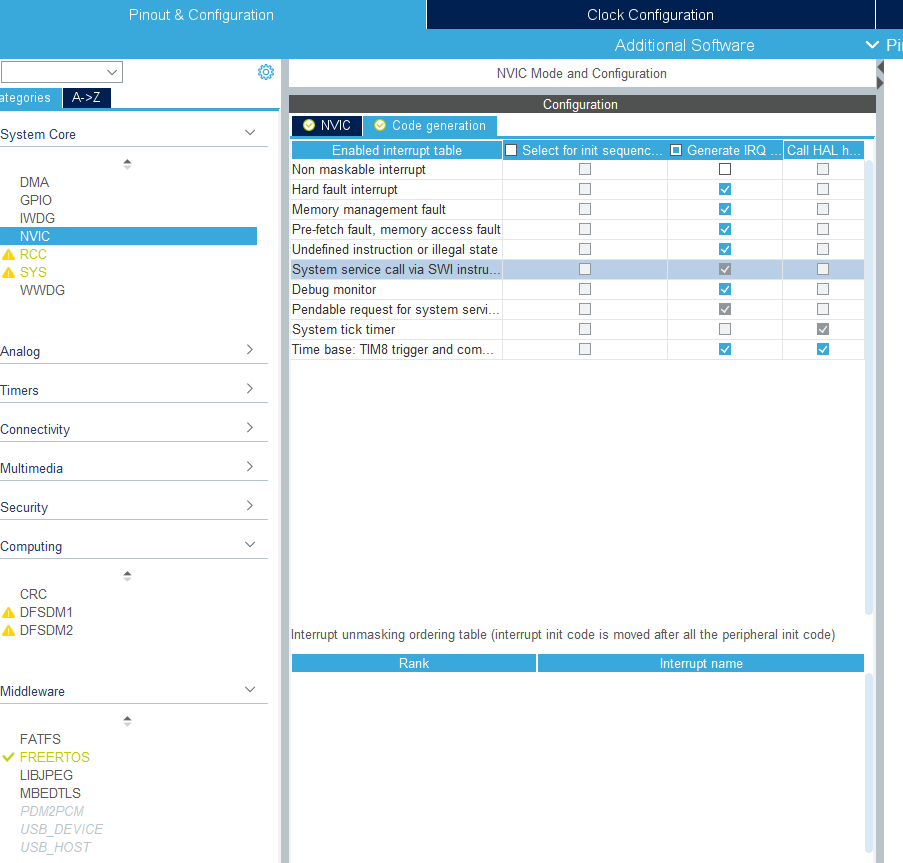Click the panel collapse arrows beside NVIC Mode
This screenshot has width=903, height=863.
pyautogui.click(x=880, y=75)
